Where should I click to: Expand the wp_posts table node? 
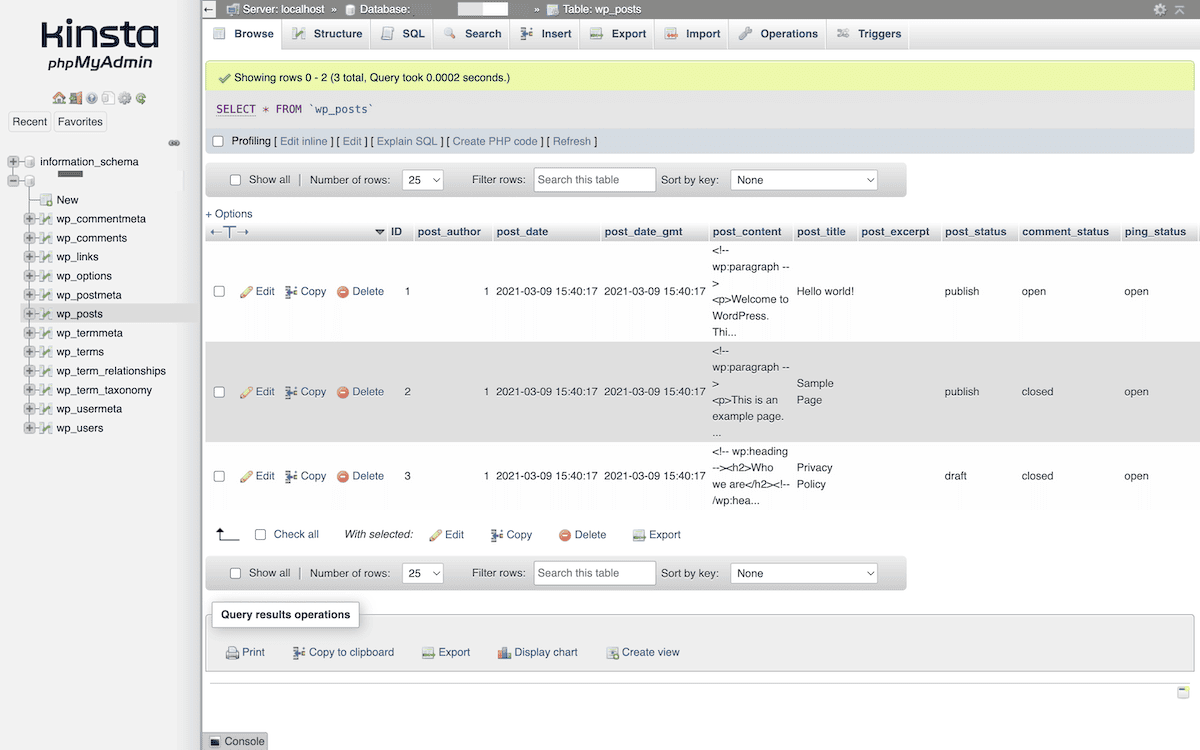tap(29, 314)
